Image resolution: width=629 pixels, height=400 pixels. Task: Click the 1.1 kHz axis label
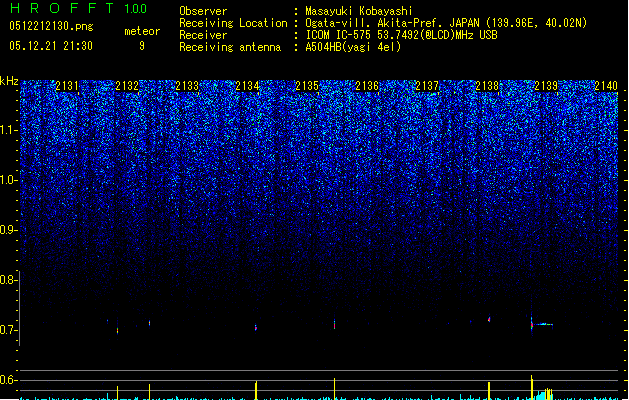[x=9, y=130]
